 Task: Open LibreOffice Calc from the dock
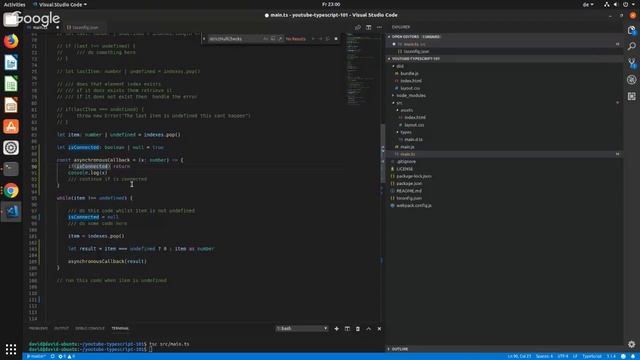(x=11, y=84)
